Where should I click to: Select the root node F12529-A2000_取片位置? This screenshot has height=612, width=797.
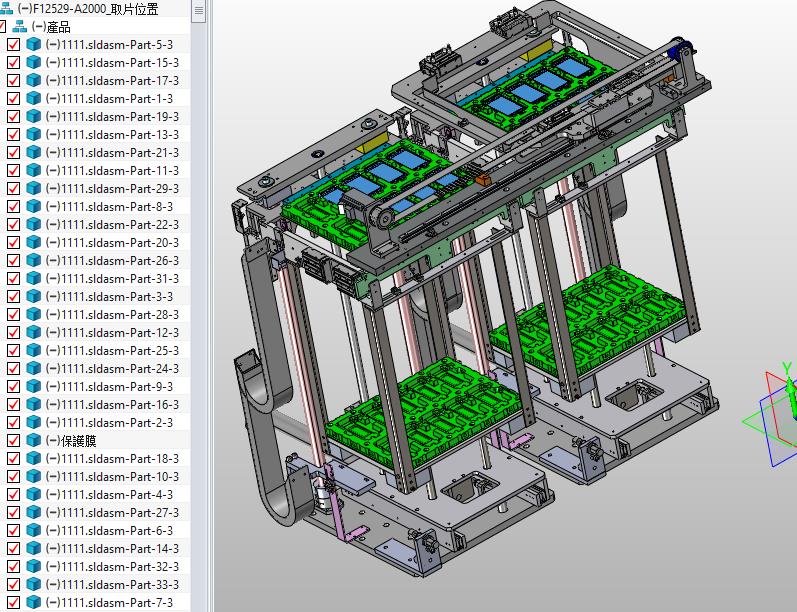[x=87, y=9]
